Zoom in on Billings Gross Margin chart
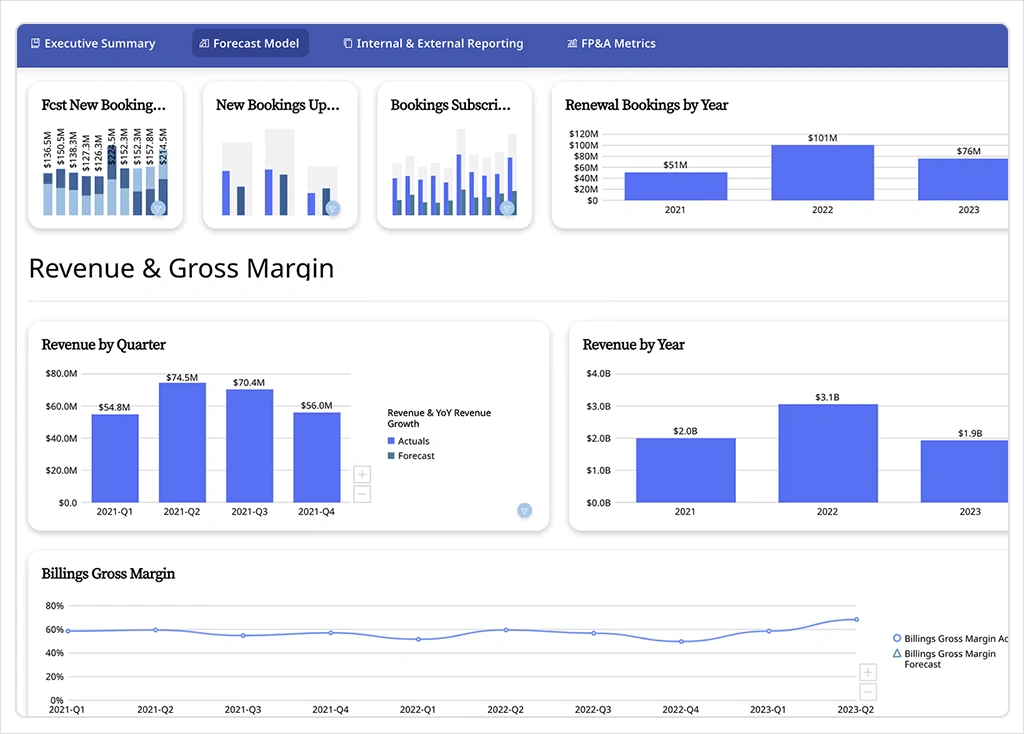Viewport: 1024px width, 734px height. 868,673
